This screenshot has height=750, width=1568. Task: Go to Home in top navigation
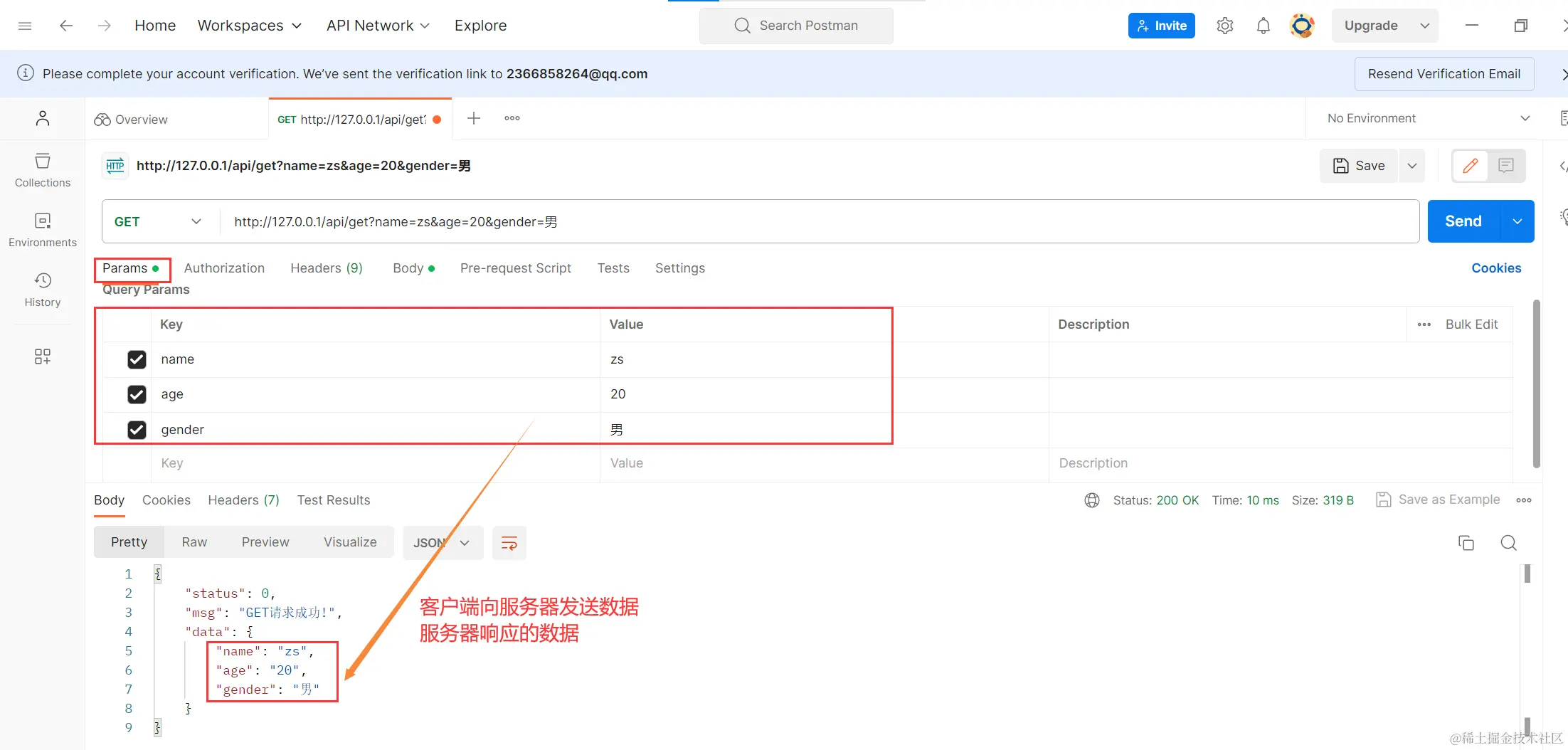click(155, 26)
